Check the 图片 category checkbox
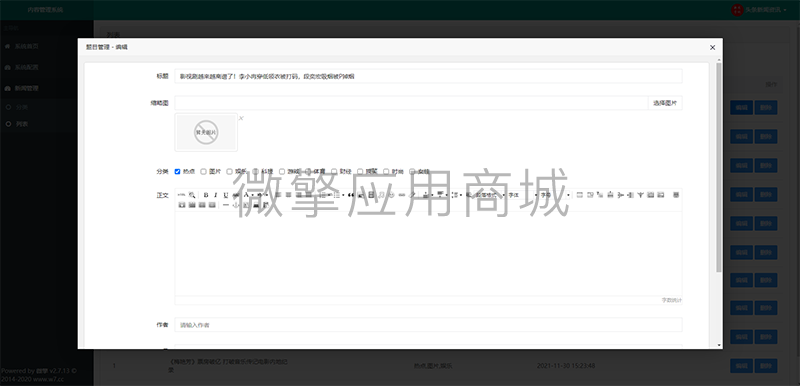This screenshot has width=800, height=386. coord(204,171)
